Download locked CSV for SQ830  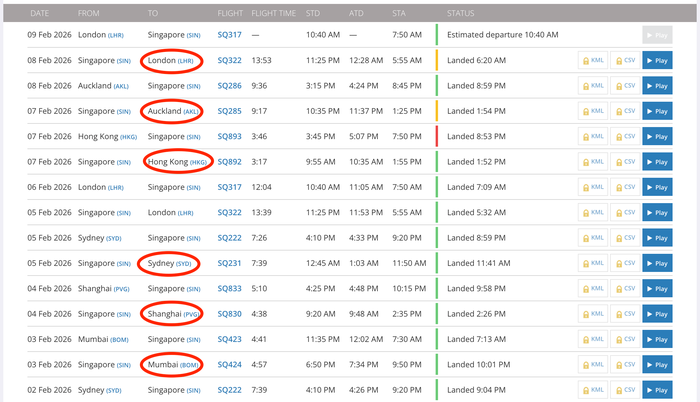(625, 314)
